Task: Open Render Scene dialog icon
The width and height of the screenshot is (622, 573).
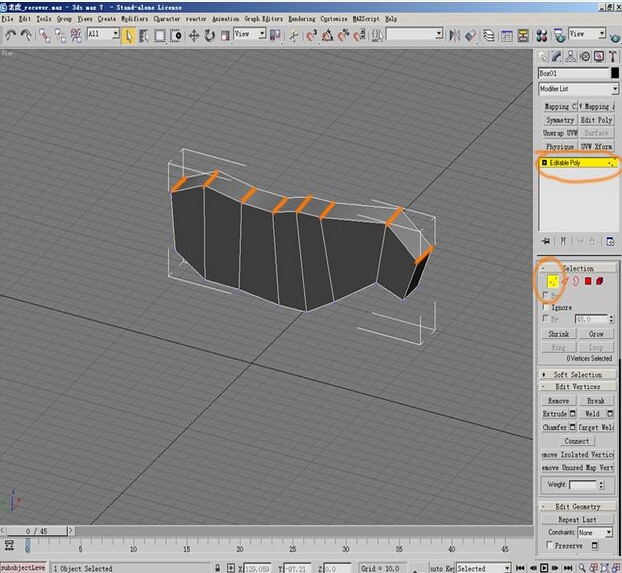Action: click(x=560, y=36)
